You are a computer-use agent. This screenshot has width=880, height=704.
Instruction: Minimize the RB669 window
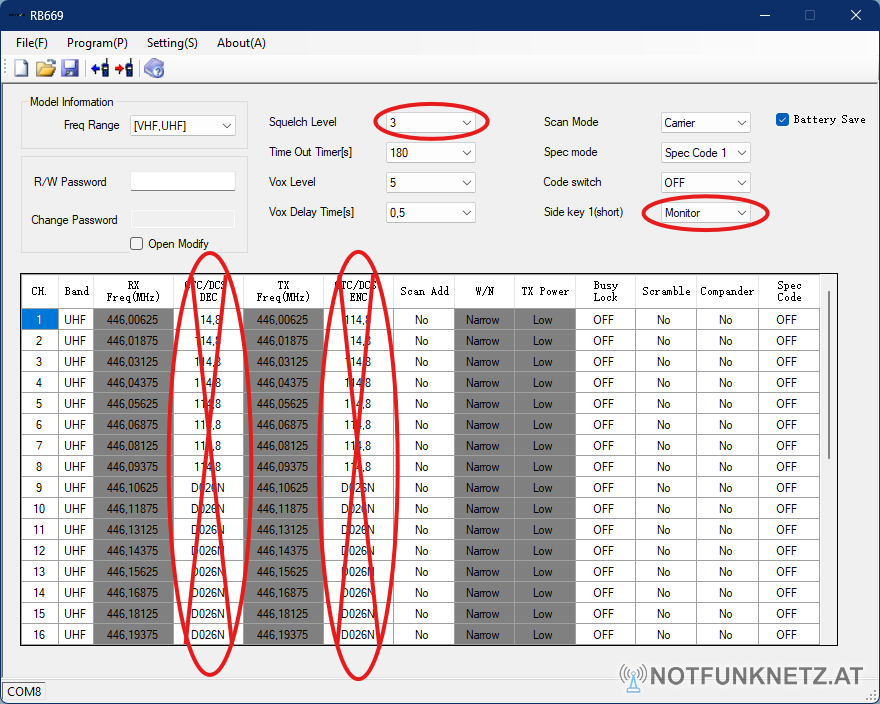click(x=764, y=15)
